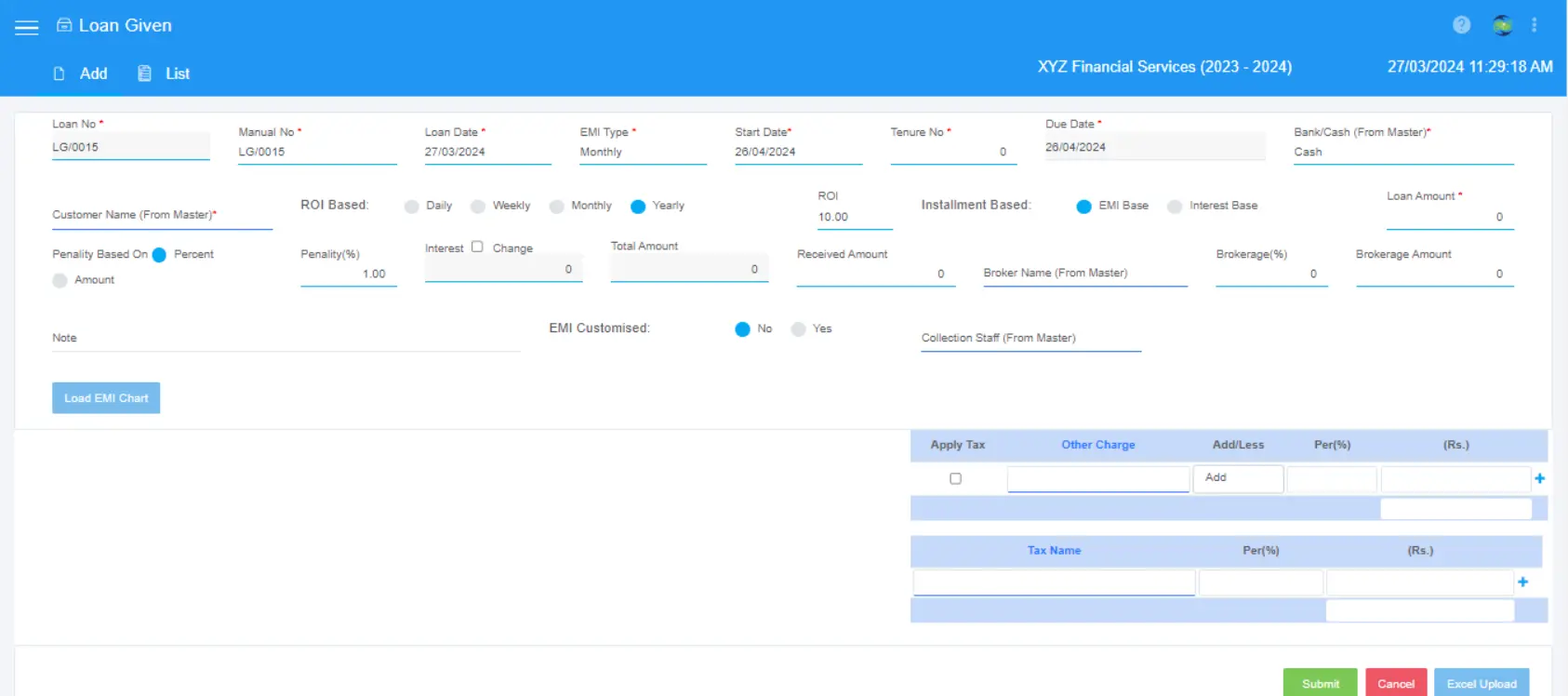
Task: Click the Received Amount input field
Action: (x=875, y=274)
